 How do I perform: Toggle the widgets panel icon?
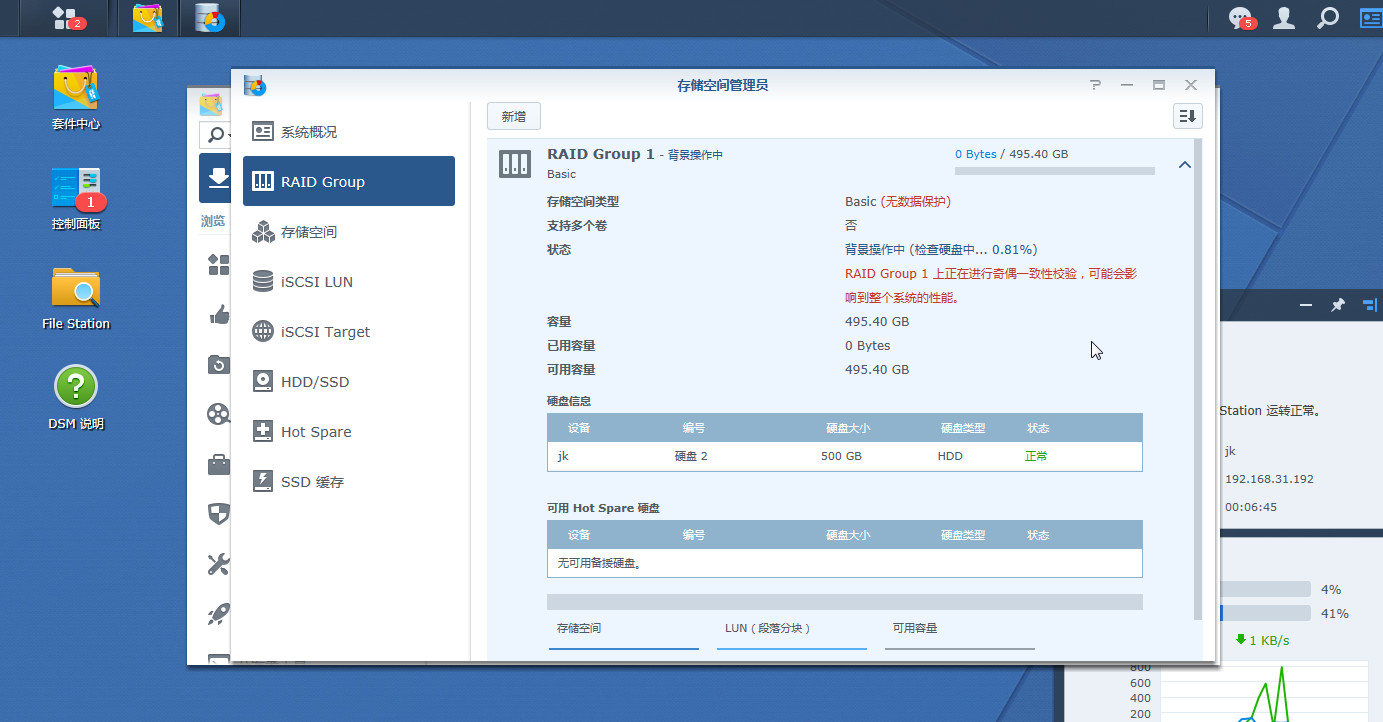(x=1370, y=18)
